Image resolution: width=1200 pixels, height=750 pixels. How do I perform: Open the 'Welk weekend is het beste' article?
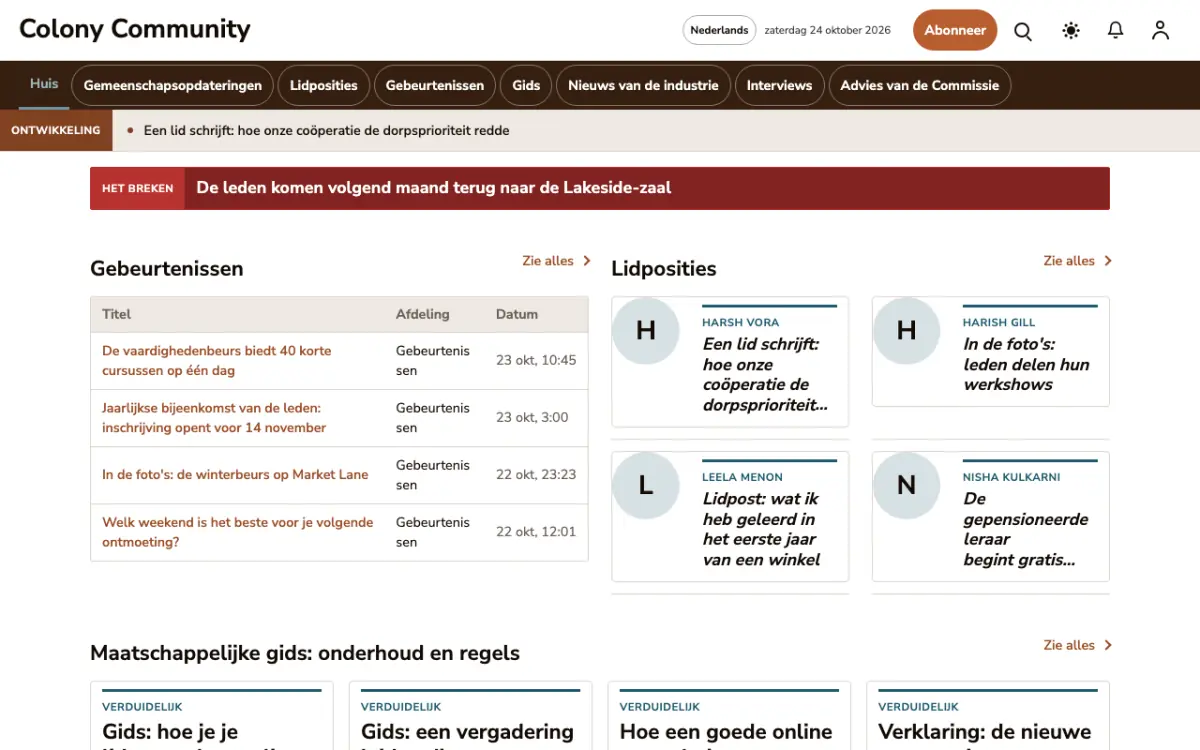238,532
